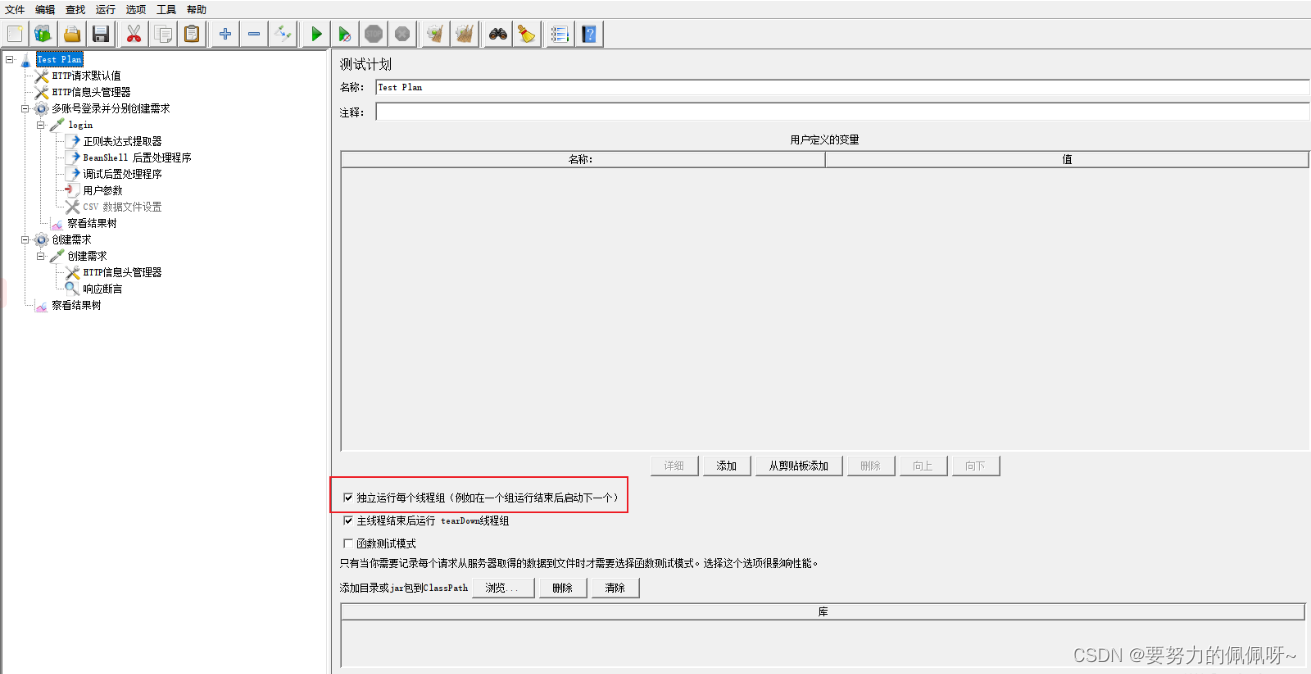The image size is (1311, 674).
Task: Toggle 主线程结束后运行 tearDown线程组 checkbox
Action: [x=348, y=521]
